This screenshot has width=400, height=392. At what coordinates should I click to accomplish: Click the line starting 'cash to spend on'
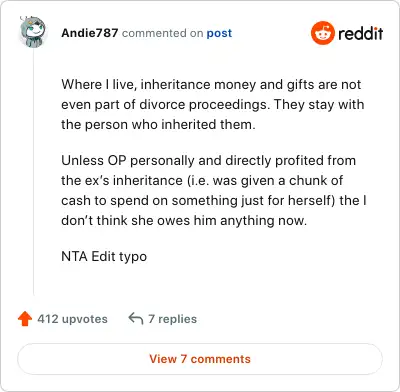click(214, 201)
